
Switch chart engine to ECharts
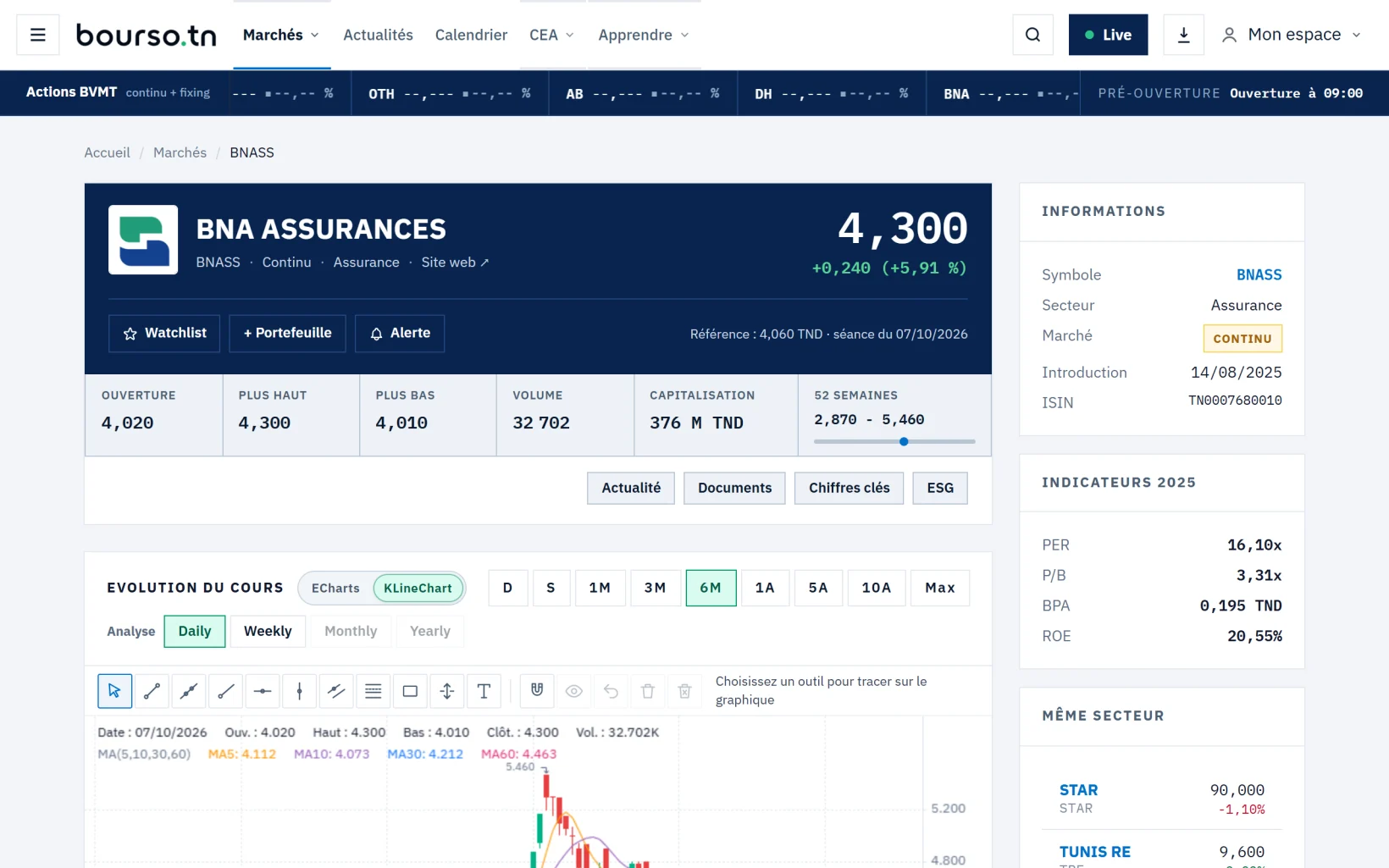(x=335, y=588)
